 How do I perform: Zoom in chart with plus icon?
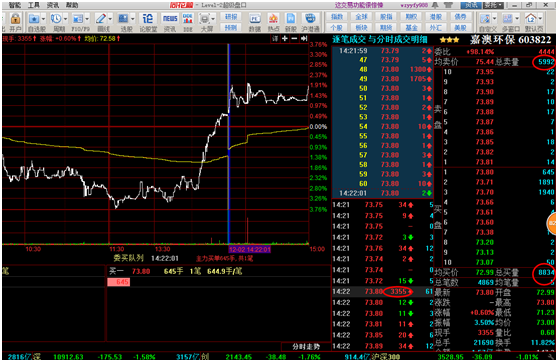click(285, 38)
